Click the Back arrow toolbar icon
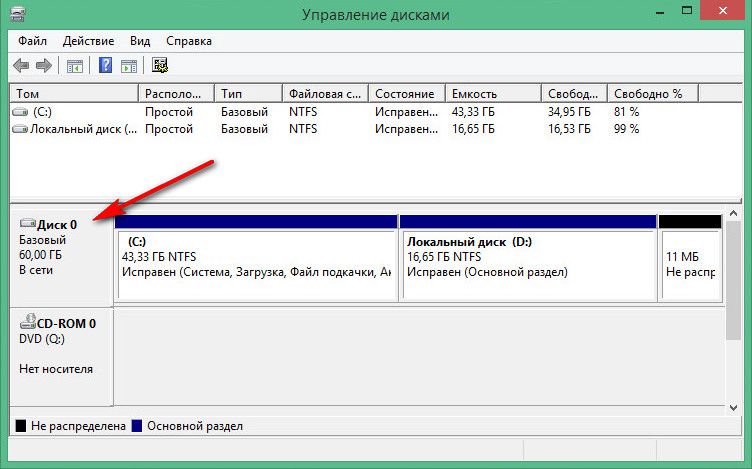This screenshot has height=469, width=752. coord(21,66)
